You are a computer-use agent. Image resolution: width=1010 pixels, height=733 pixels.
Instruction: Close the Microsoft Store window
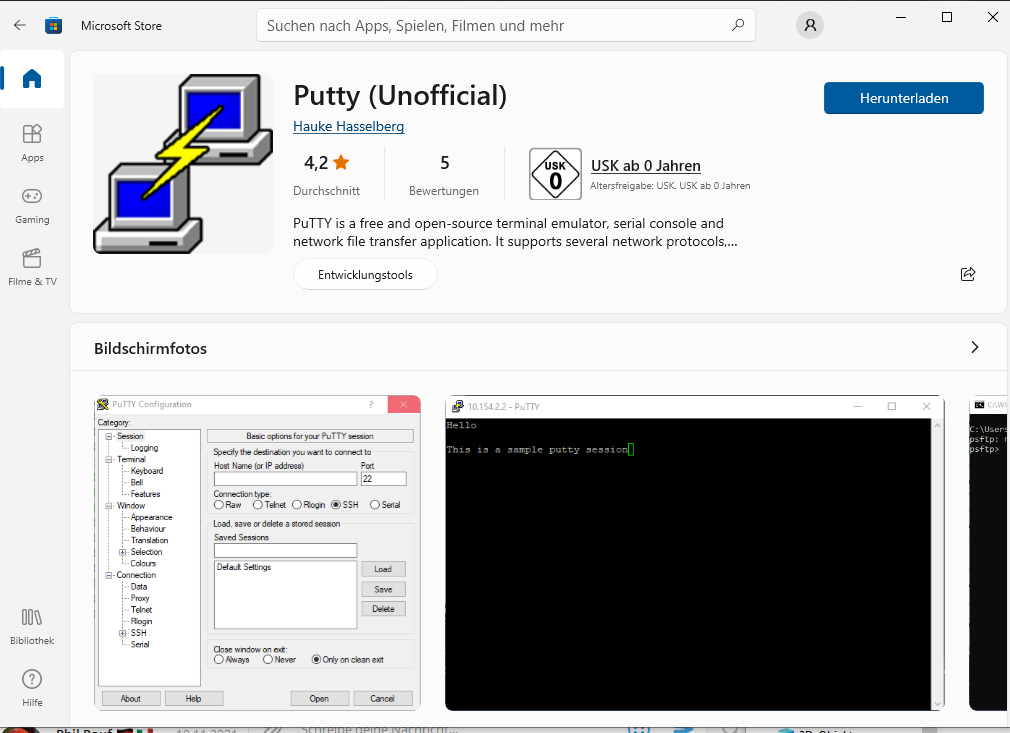pos(993,17)
